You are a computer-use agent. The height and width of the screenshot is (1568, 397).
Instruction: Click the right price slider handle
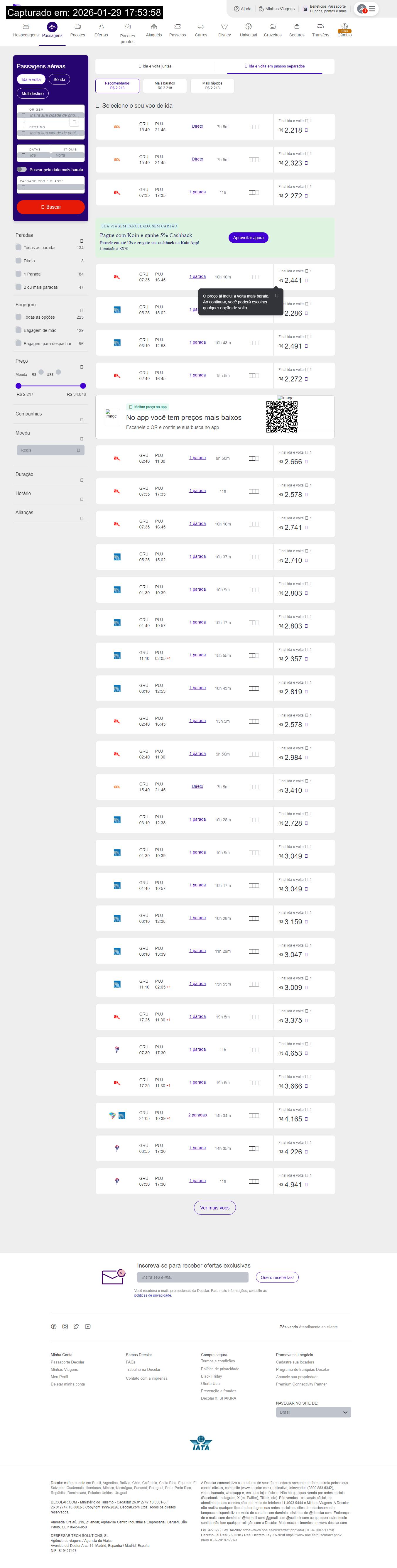coord(83,385)
